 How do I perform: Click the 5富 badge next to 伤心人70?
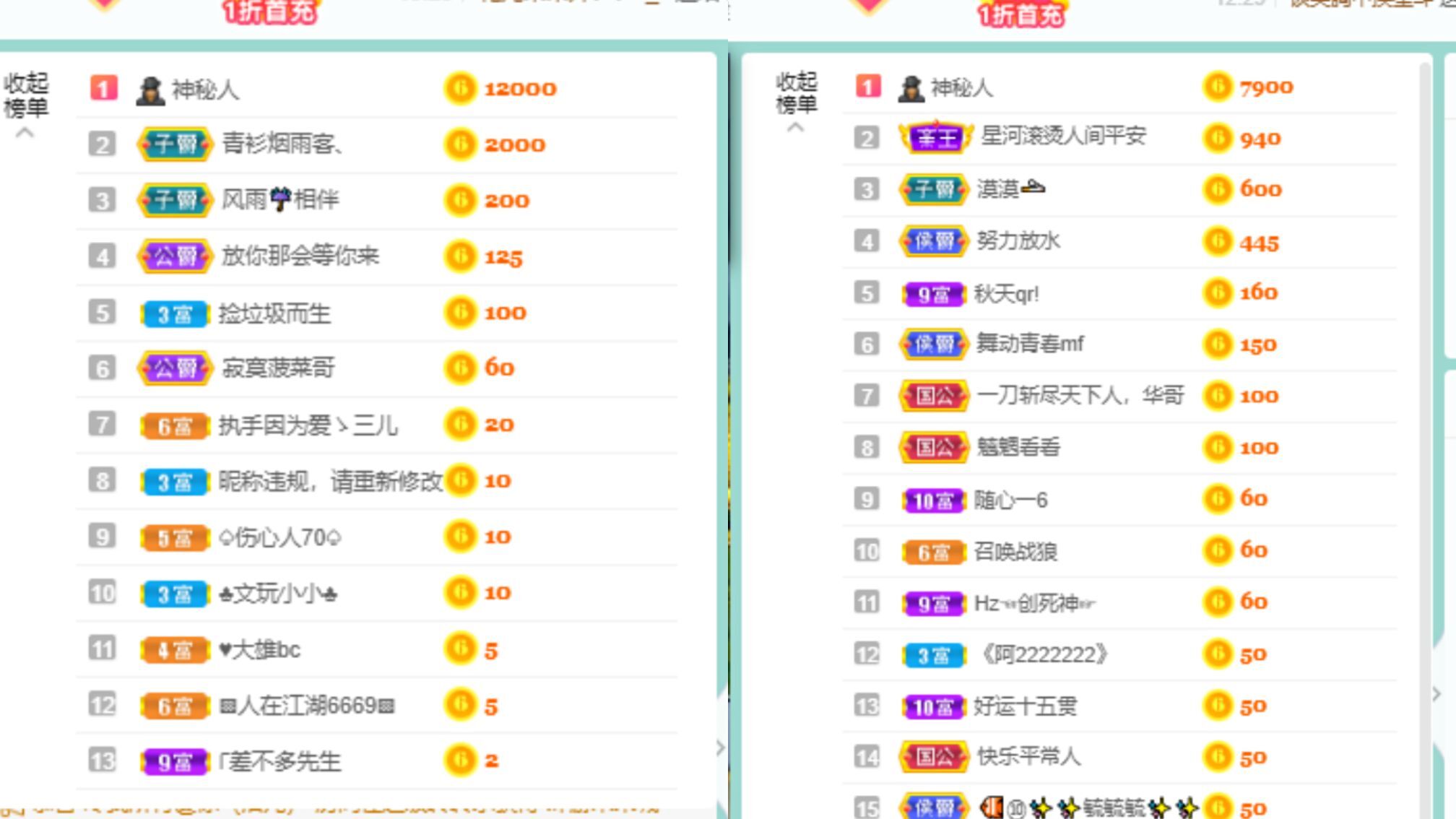tap(175, 538)
